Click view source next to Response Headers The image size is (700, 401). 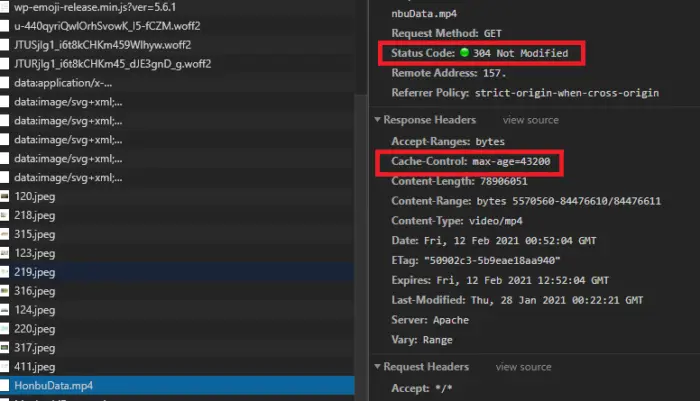pyautogui.click(x=531, y=120)
